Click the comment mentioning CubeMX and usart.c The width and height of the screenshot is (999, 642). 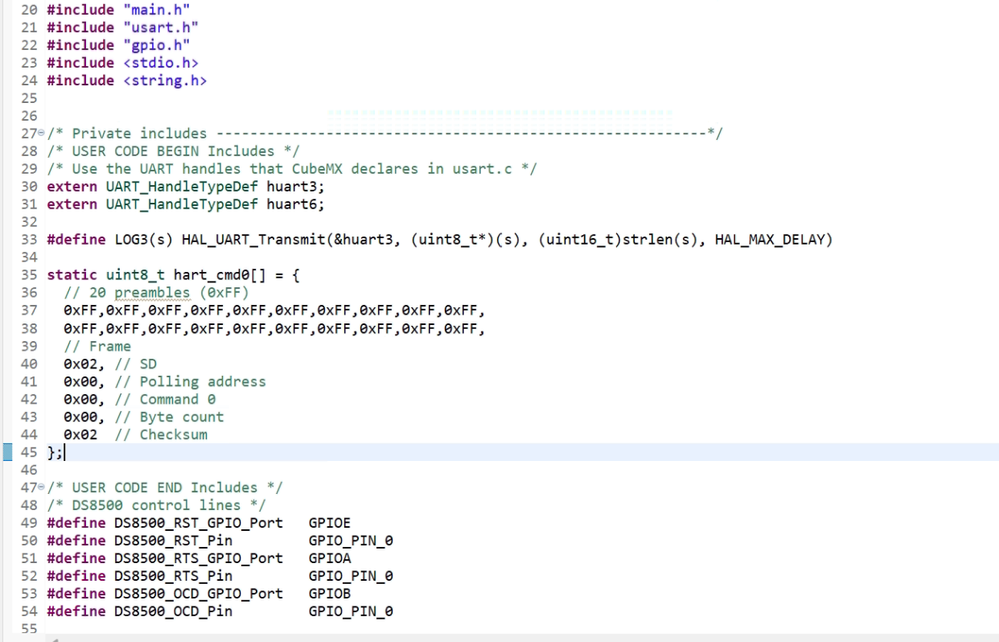click(292, 169)
